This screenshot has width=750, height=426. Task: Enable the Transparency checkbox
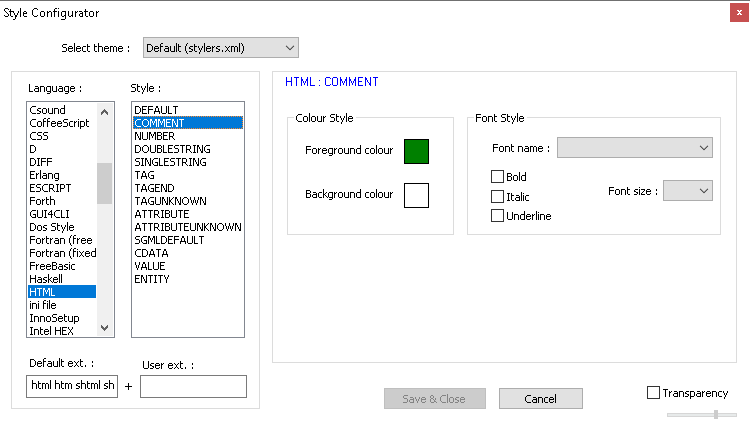pos(654,393)
